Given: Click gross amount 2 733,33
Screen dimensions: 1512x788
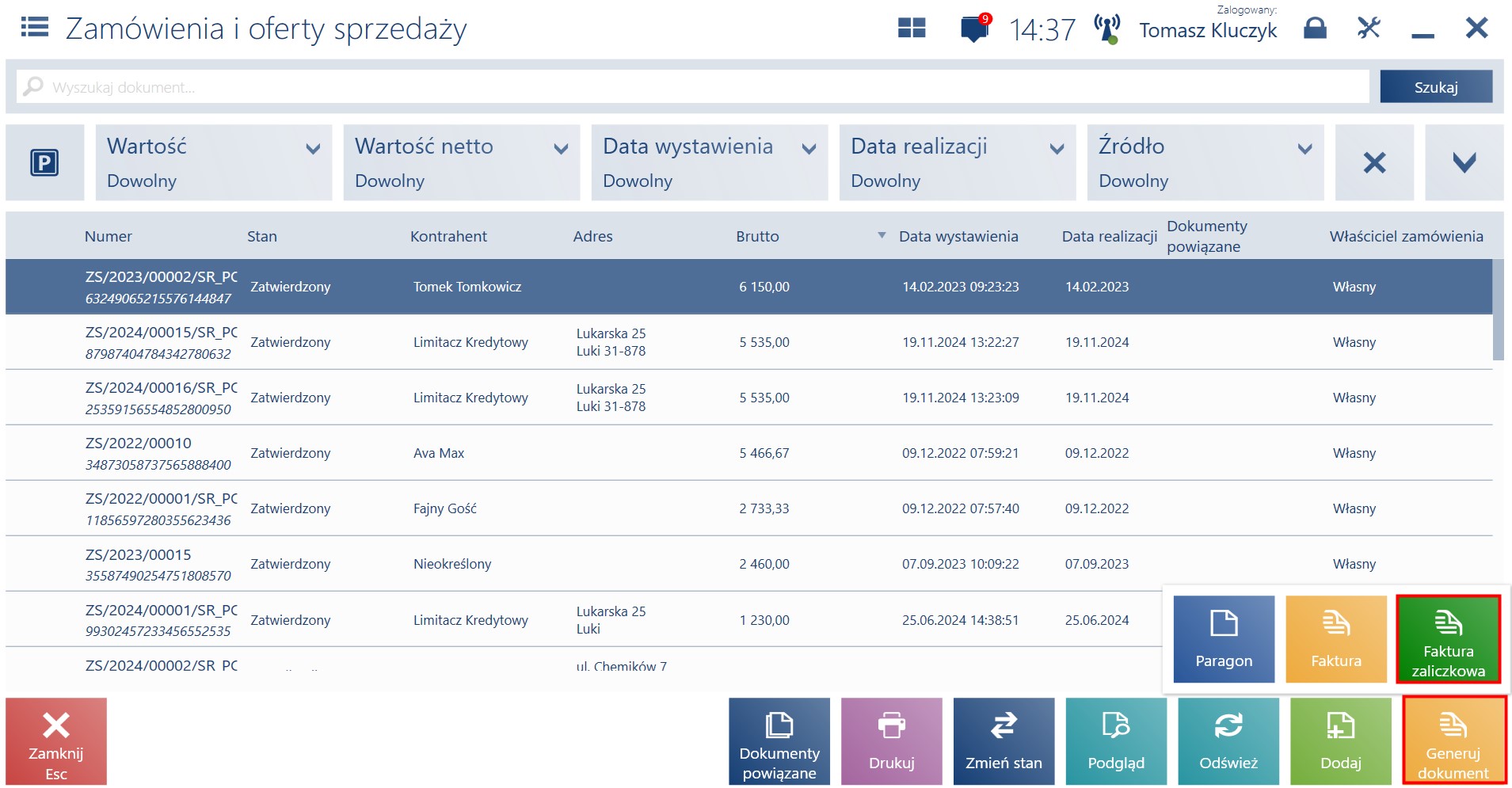Looking at the screenshot, I should [764, 508].
